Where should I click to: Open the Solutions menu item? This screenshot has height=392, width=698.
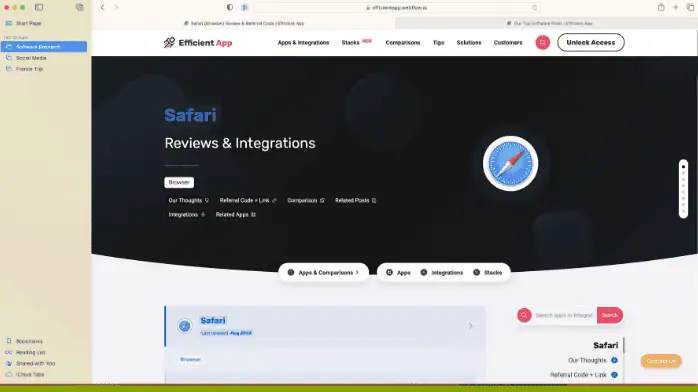tap(469, 43)
